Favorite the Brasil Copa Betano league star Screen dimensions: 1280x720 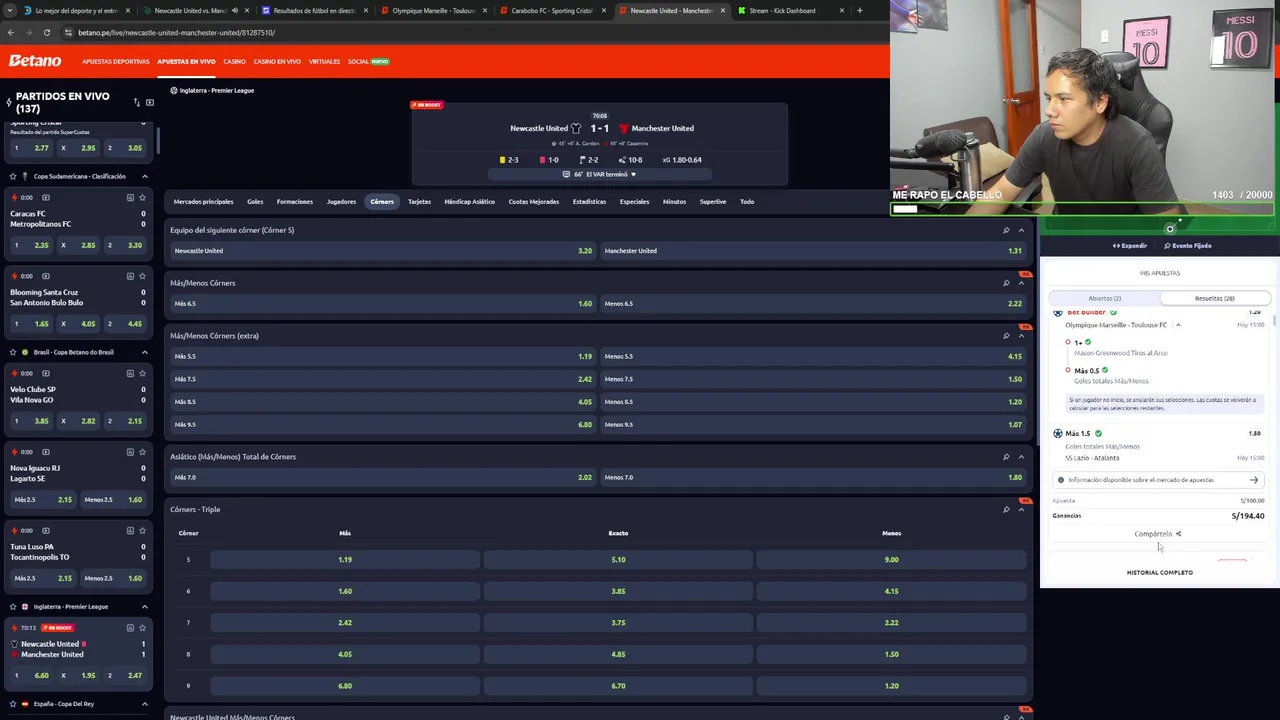coord(13,352)
